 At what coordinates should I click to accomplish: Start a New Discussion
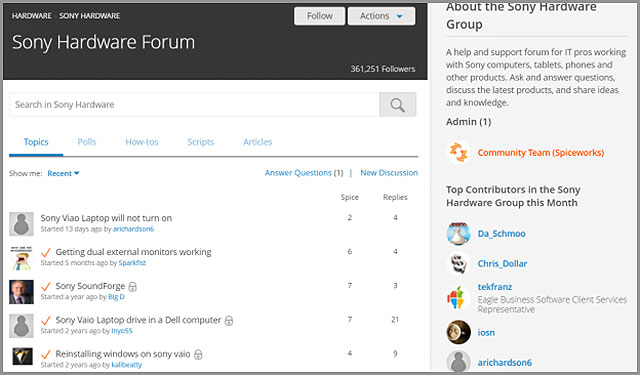(x=389, y=173)
